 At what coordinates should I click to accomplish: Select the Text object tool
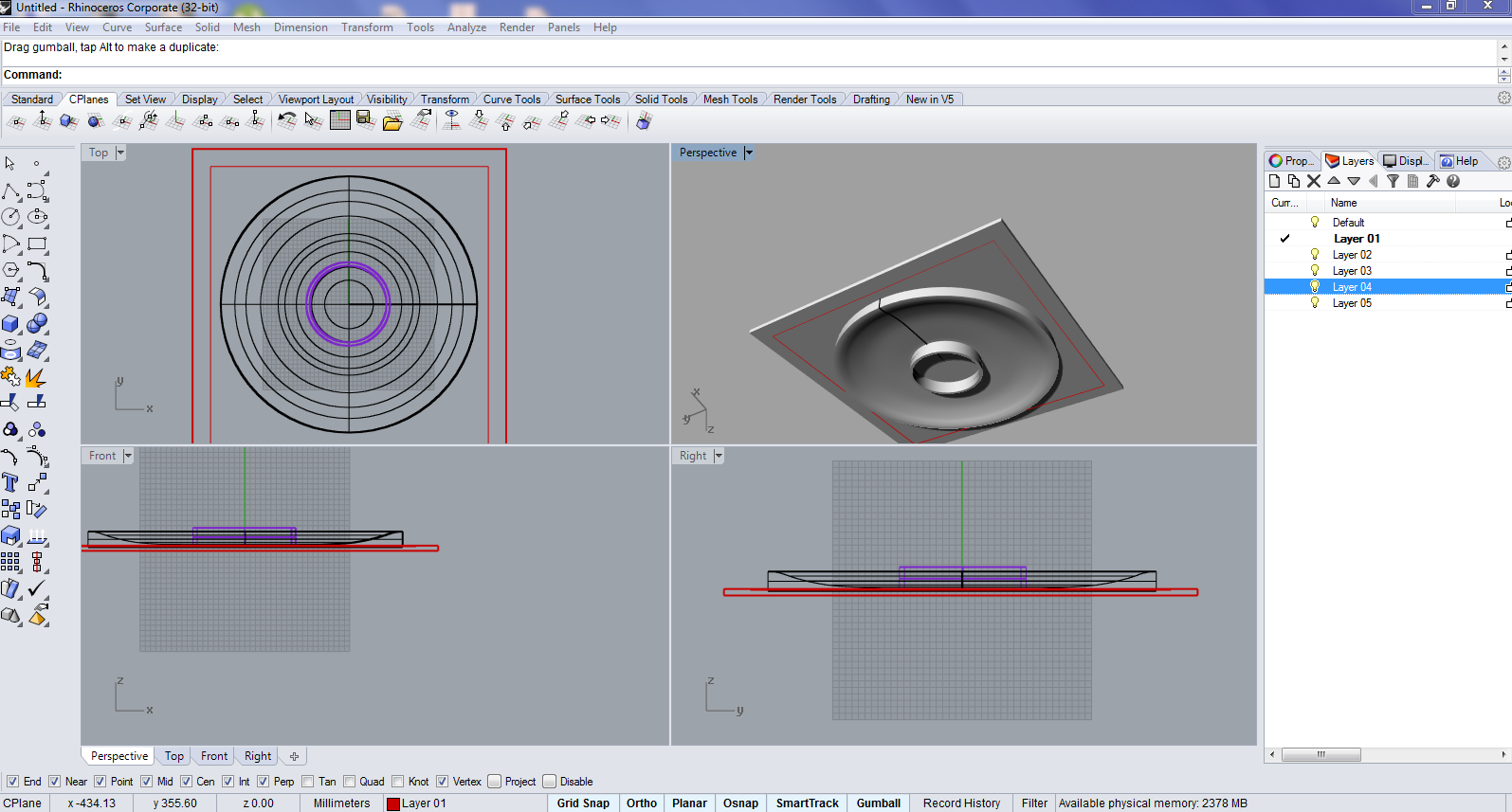click(x=10, y=482)
